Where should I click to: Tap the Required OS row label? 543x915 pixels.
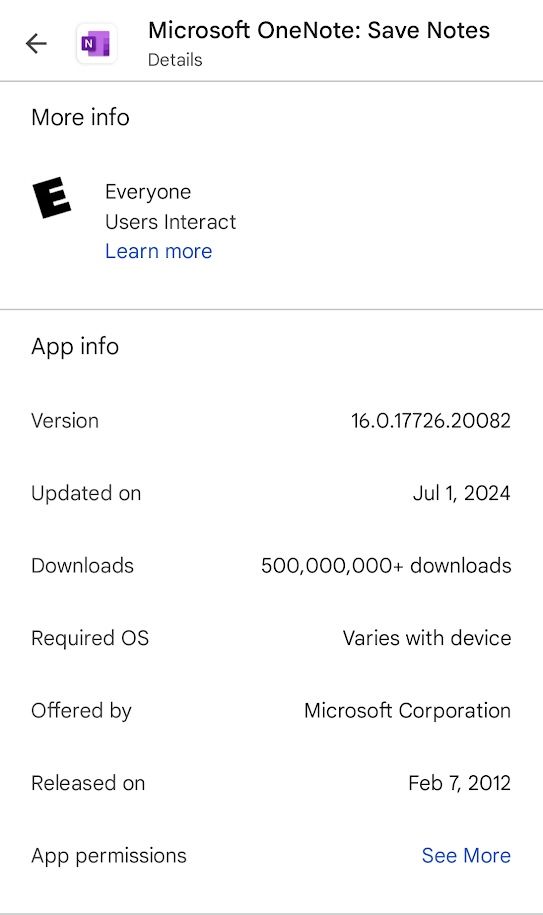tap(90, 638)
